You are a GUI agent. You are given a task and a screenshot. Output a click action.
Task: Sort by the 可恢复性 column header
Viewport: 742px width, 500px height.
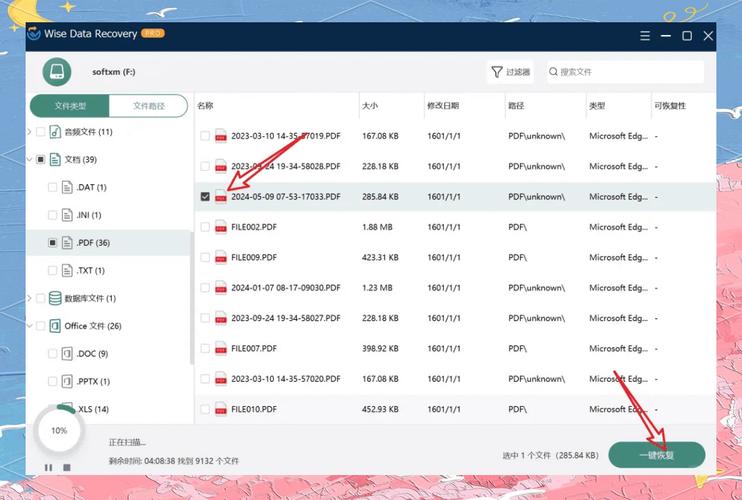click(670, 105)
